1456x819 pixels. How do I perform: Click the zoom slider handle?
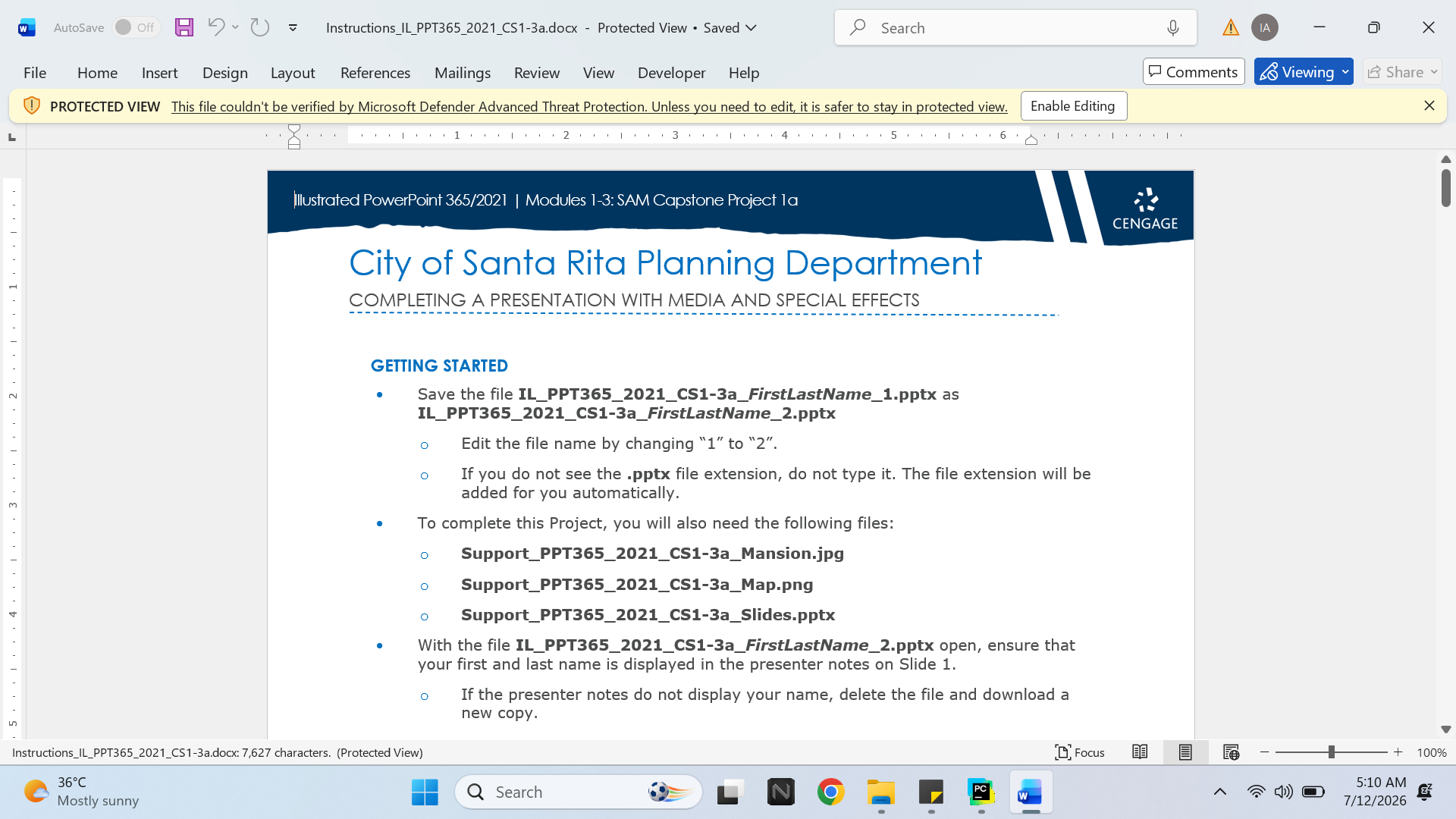[x=1331, y=752]
